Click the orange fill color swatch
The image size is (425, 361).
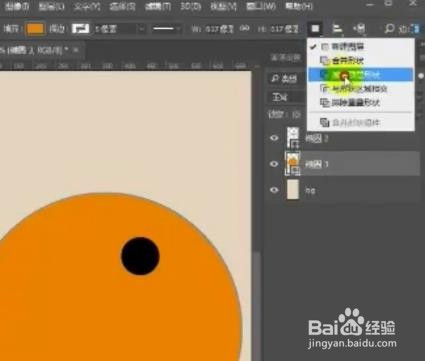35,29
